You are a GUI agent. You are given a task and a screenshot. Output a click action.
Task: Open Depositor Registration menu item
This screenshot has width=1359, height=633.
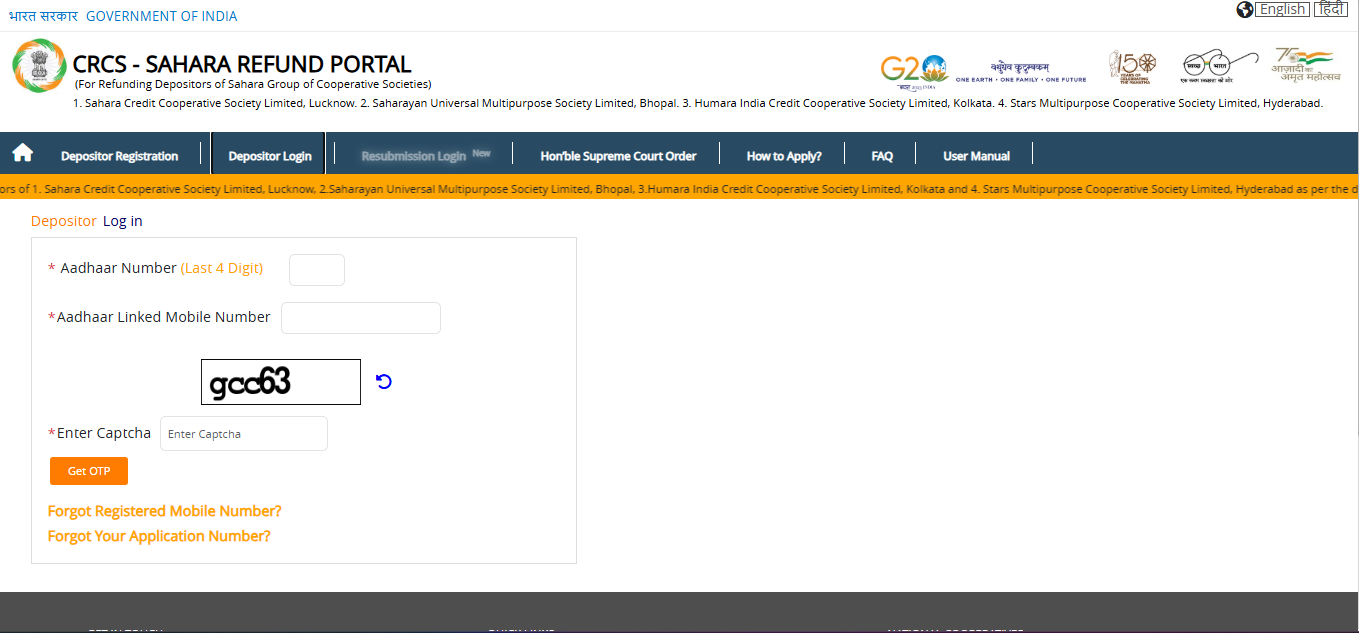point(119,156)
